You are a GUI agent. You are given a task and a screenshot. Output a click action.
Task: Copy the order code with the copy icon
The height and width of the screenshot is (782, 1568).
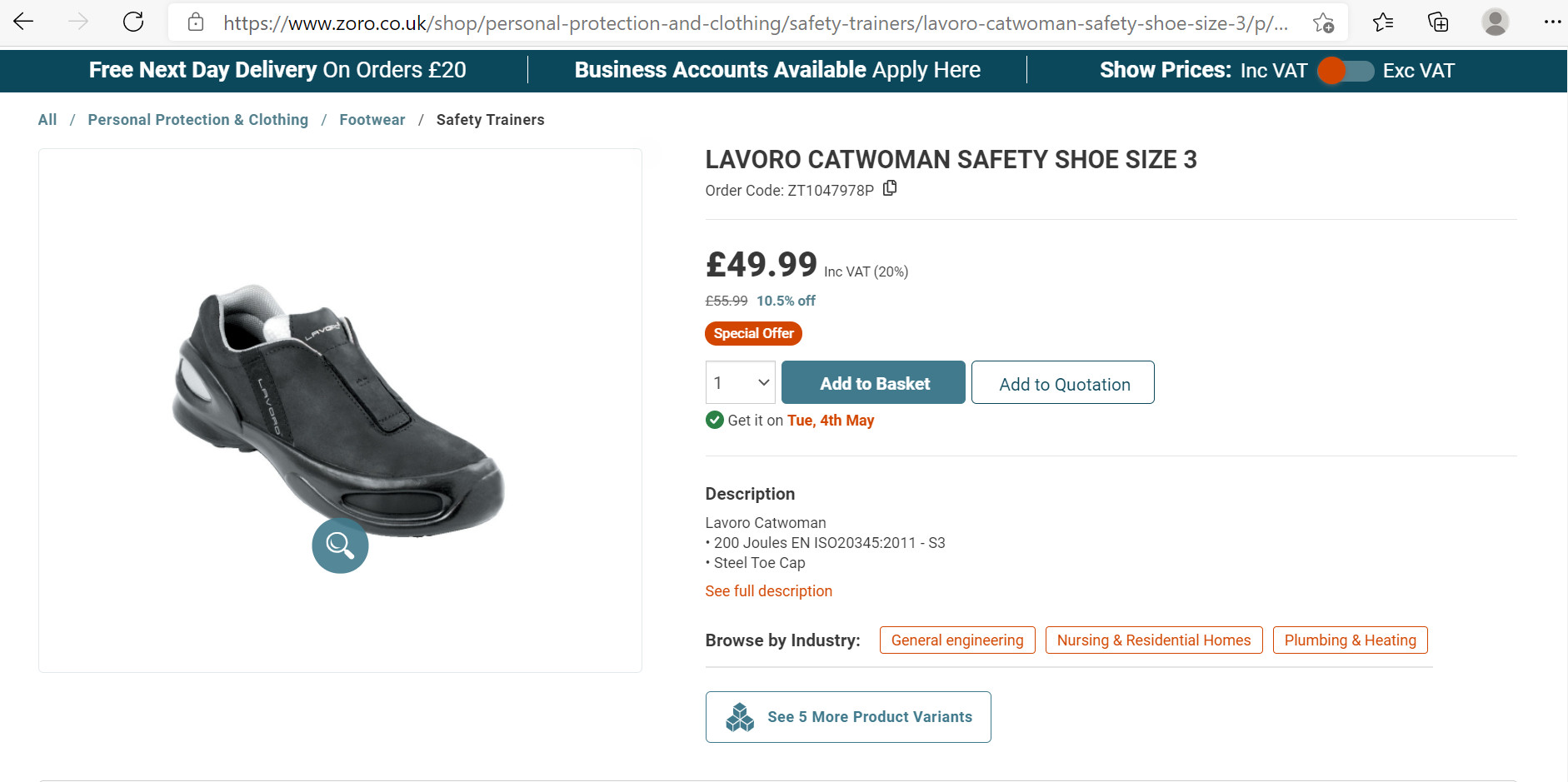click(x=890, y=188)
